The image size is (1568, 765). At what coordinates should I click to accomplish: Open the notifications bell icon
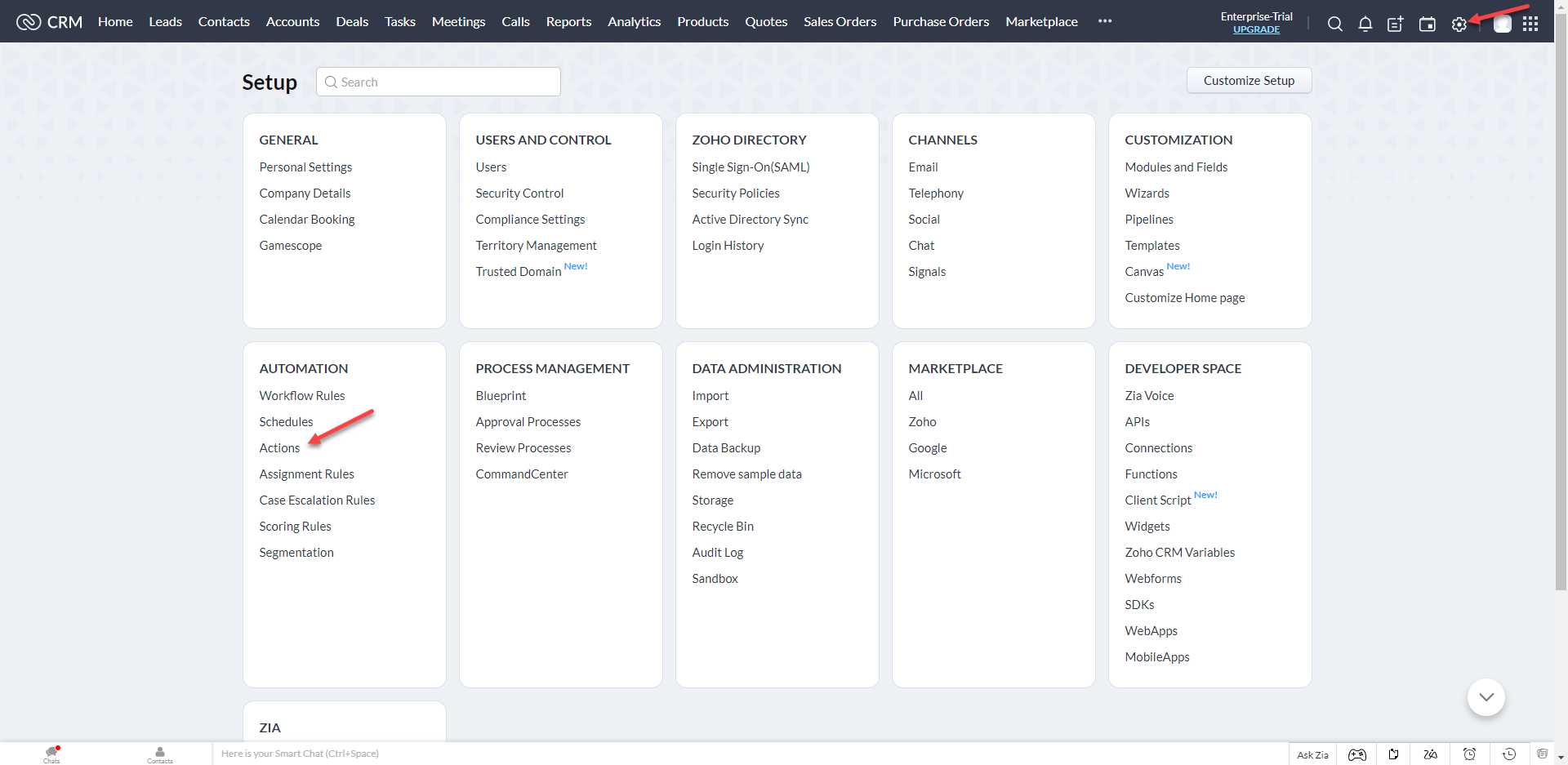(1365, 24)
